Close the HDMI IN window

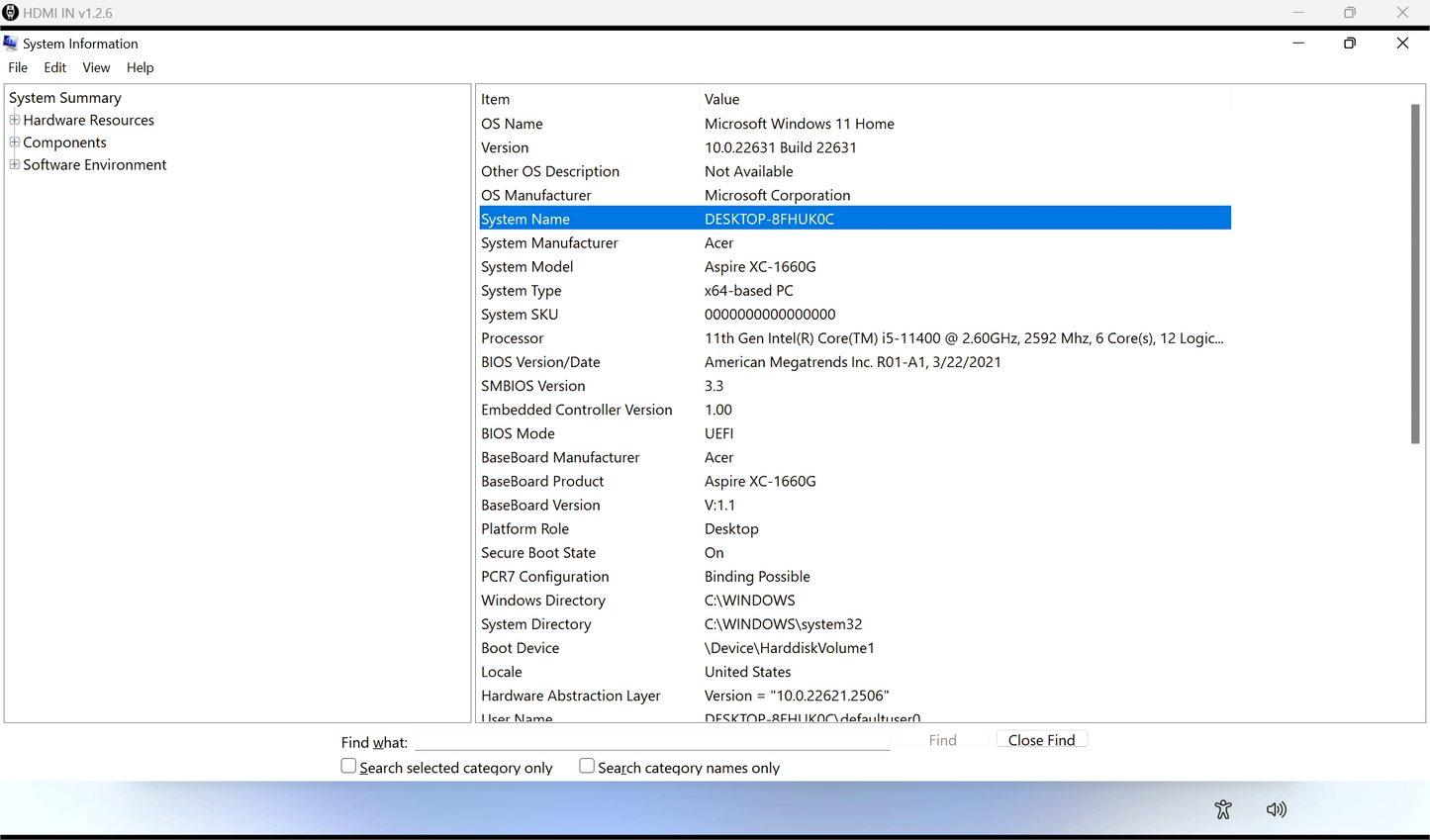1402,13
